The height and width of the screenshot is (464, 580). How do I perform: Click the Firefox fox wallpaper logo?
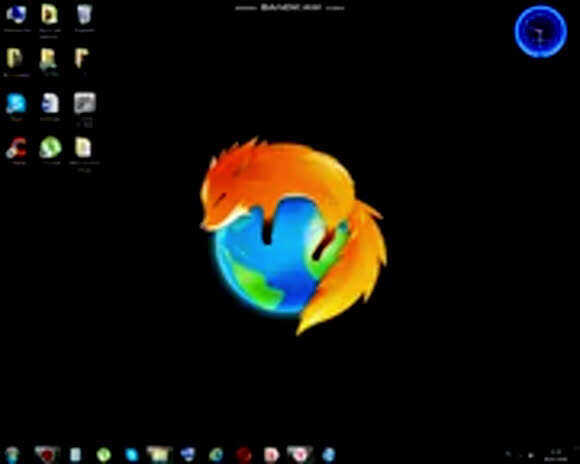[x=293, y=235]
